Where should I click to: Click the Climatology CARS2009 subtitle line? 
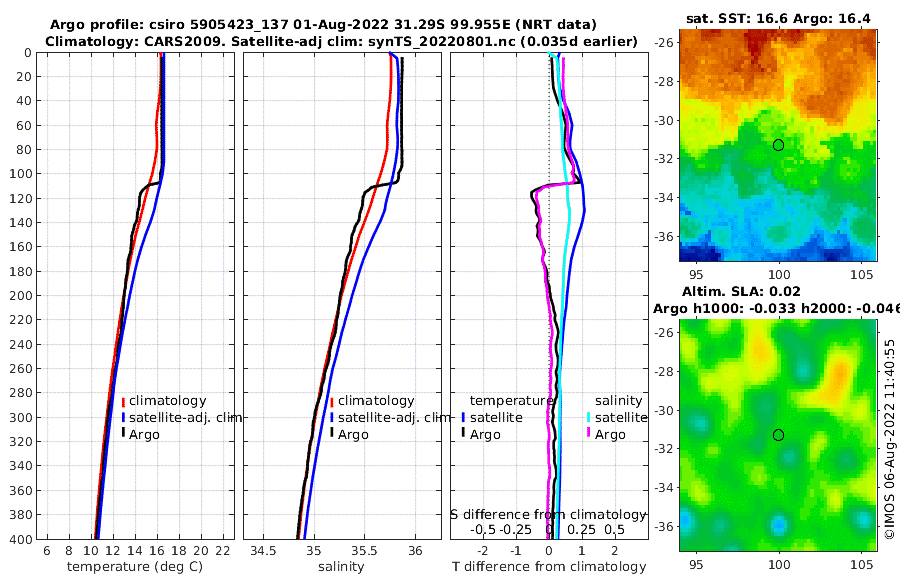(341, 42)
